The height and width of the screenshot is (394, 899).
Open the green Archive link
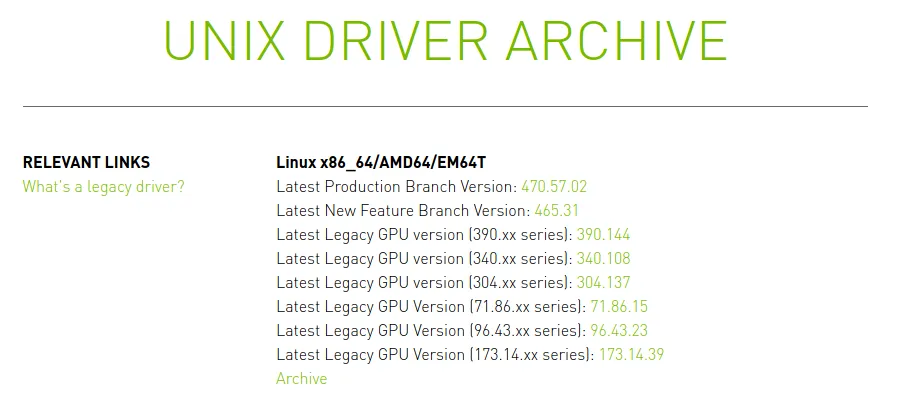[x=302, y=379]
